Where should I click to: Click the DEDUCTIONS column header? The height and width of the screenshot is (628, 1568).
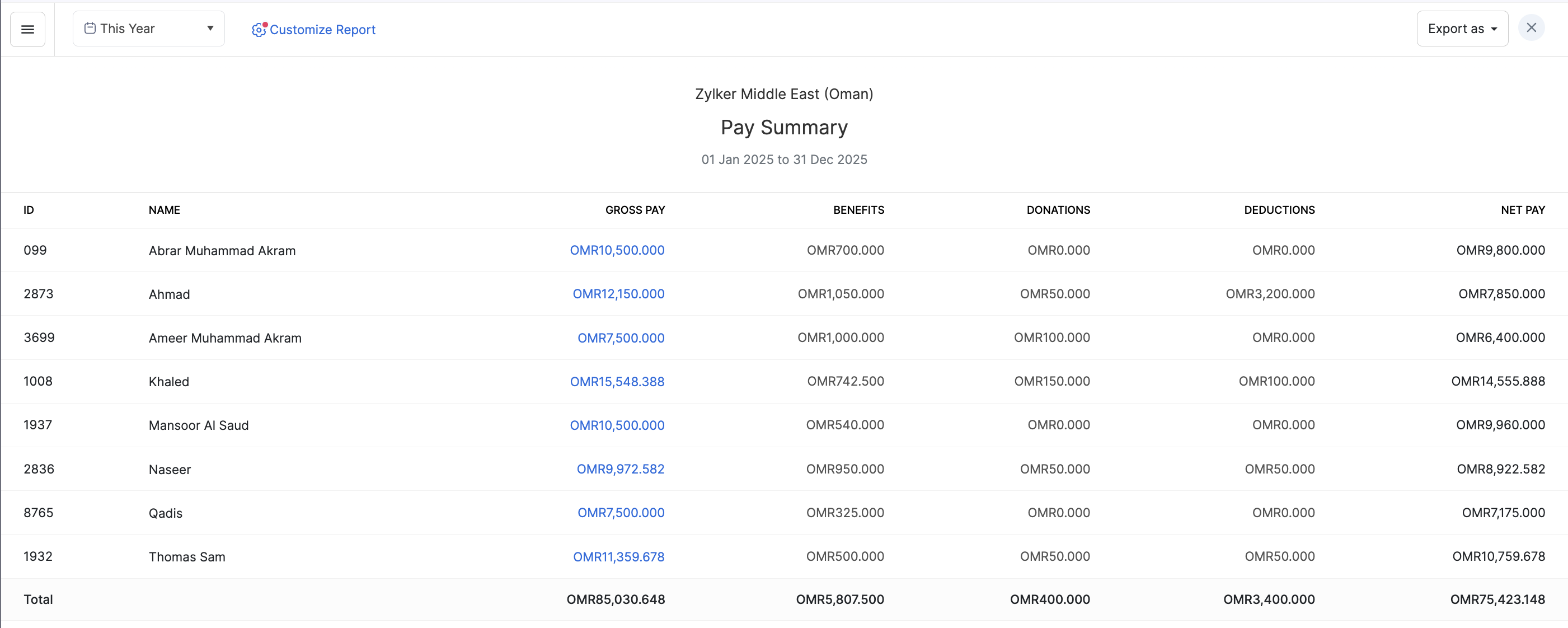point(1279,210)
